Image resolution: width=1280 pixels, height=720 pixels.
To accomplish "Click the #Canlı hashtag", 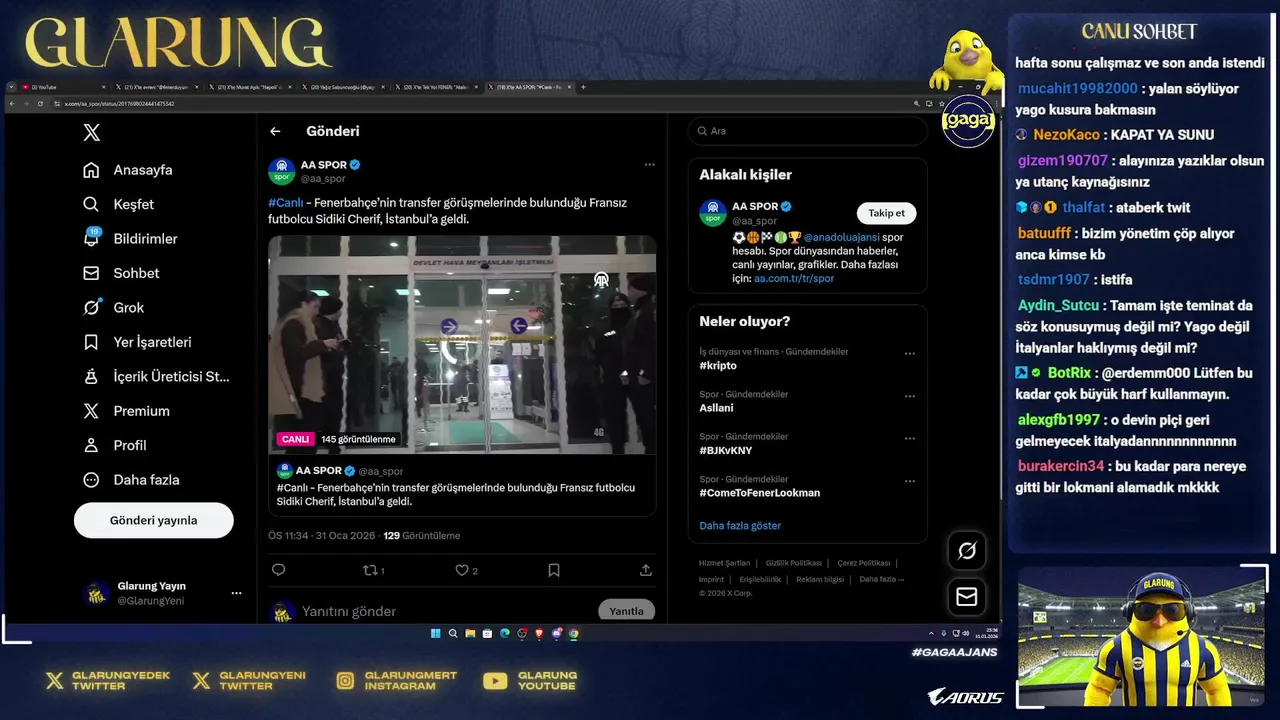I will tap(286, 202).
